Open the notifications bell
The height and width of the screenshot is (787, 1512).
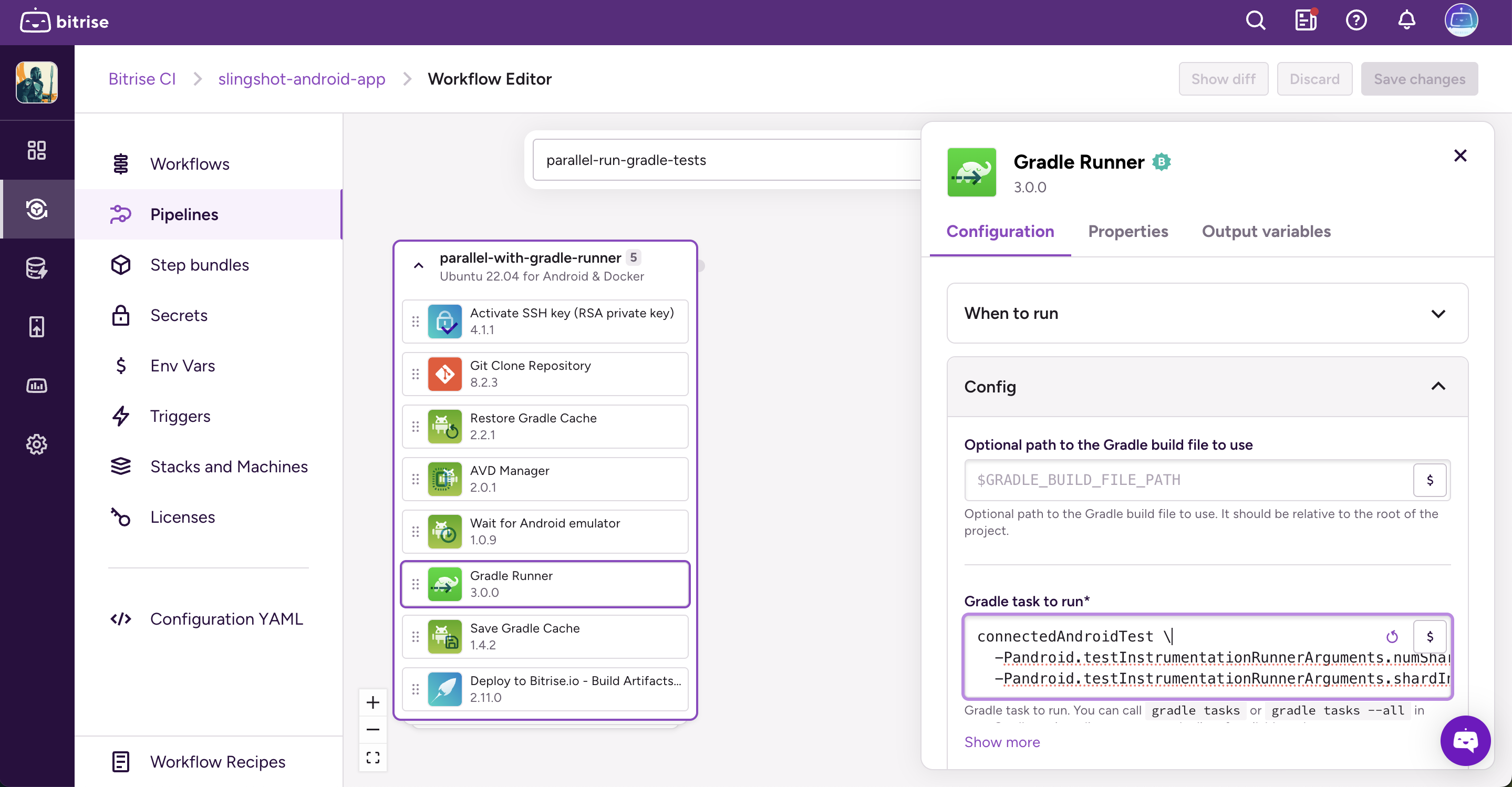click(1406, 21)
